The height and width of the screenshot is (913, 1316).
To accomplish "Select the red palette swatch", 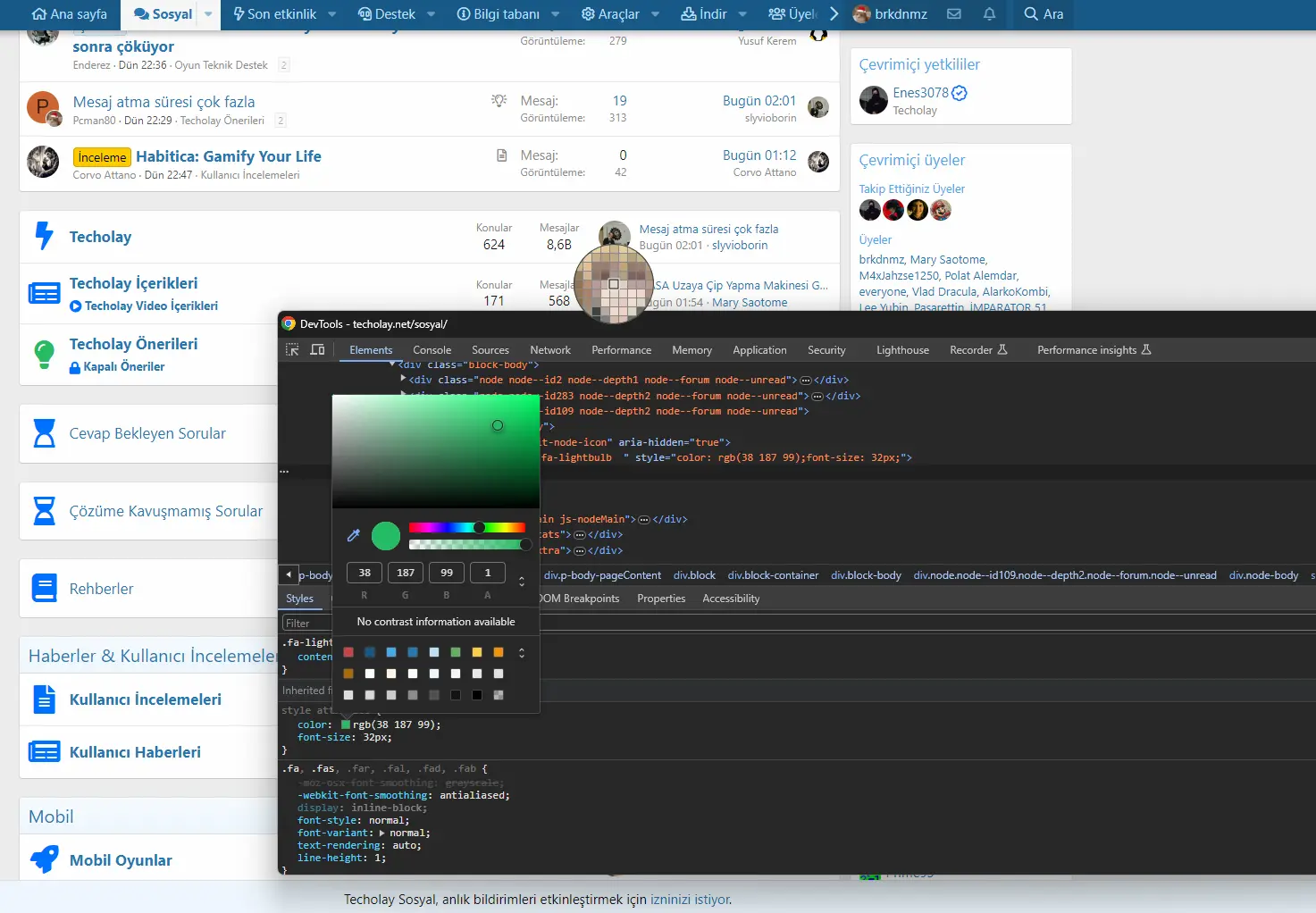I will click(348, 652).
